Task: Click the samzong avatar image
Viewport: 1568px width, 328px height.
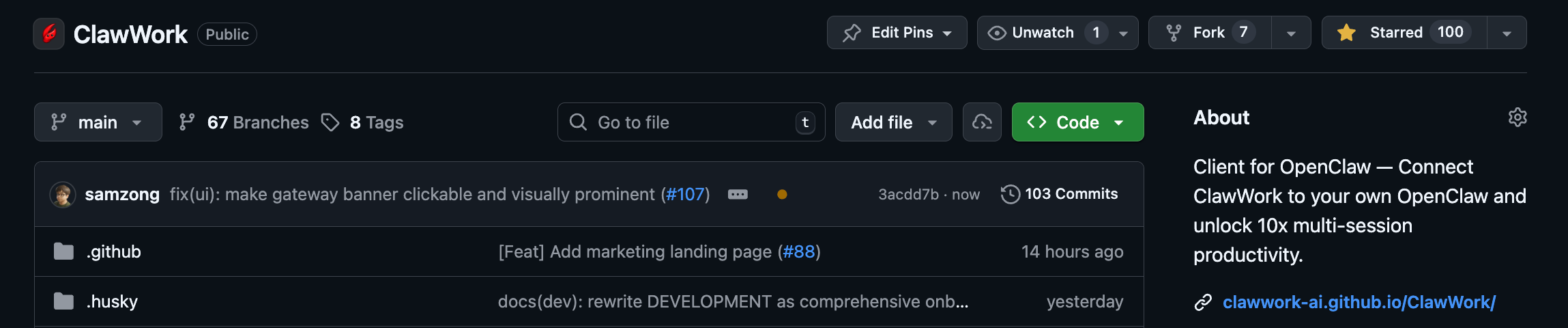Action: tap(63, 195)
